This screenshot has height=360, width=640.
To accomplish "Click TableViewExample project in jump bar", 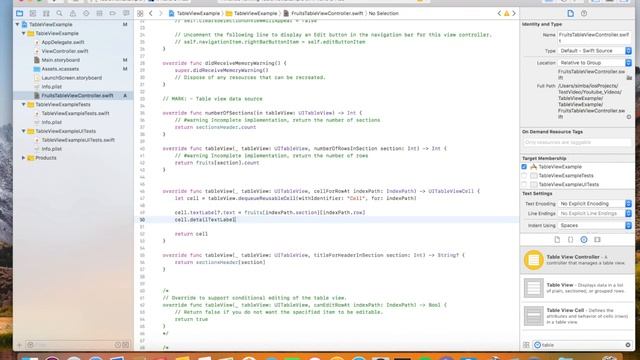I will [x=194, y=13].
